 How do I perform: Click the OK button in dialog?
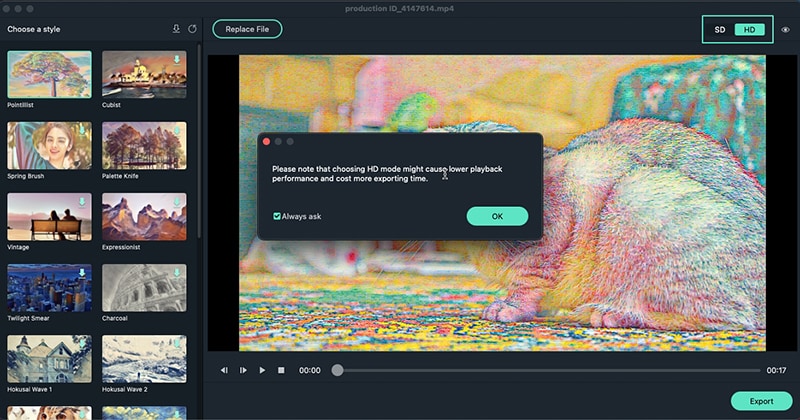497,216
